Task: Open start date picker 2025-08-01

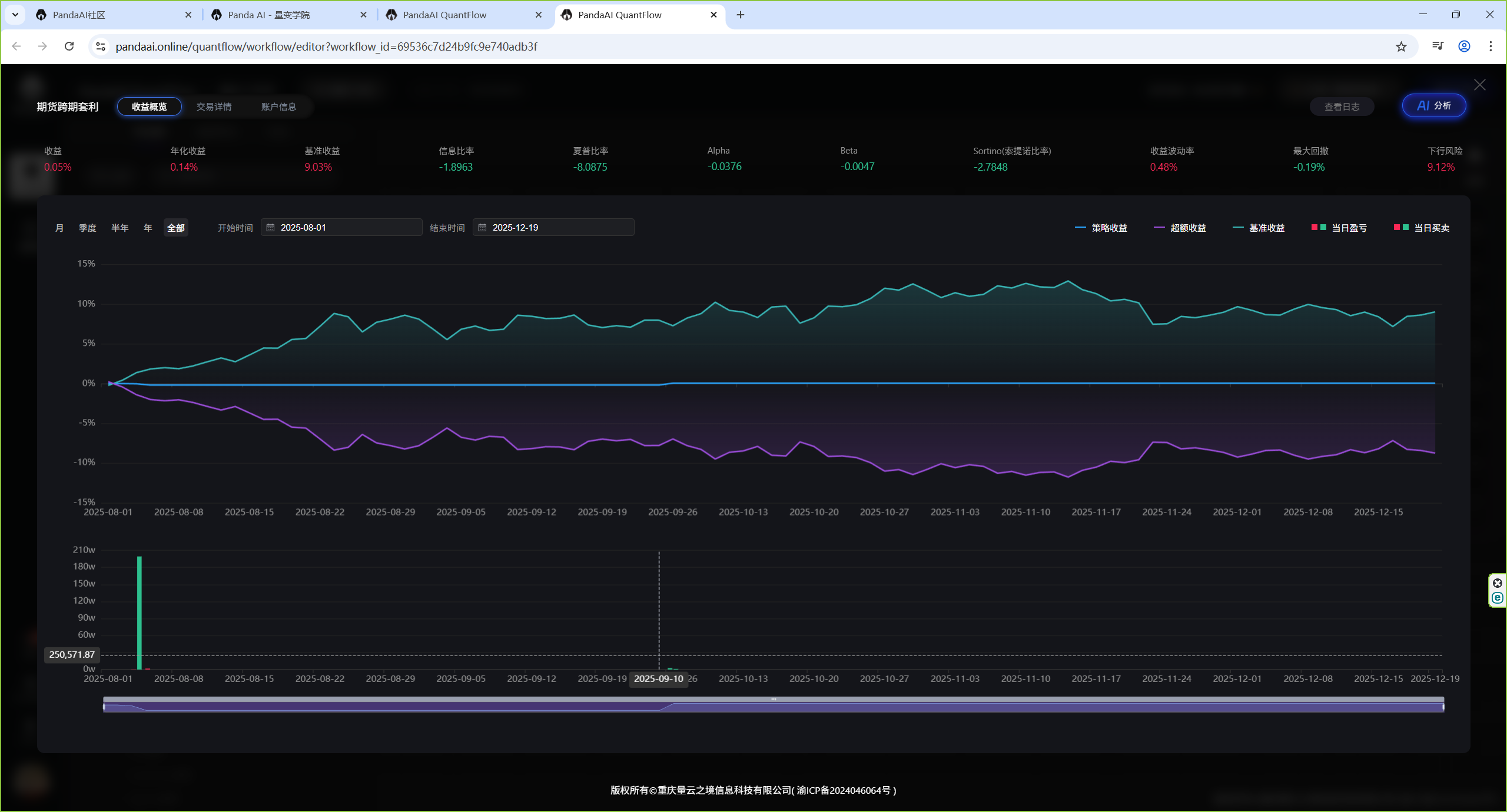Action: tap(341, 228)
